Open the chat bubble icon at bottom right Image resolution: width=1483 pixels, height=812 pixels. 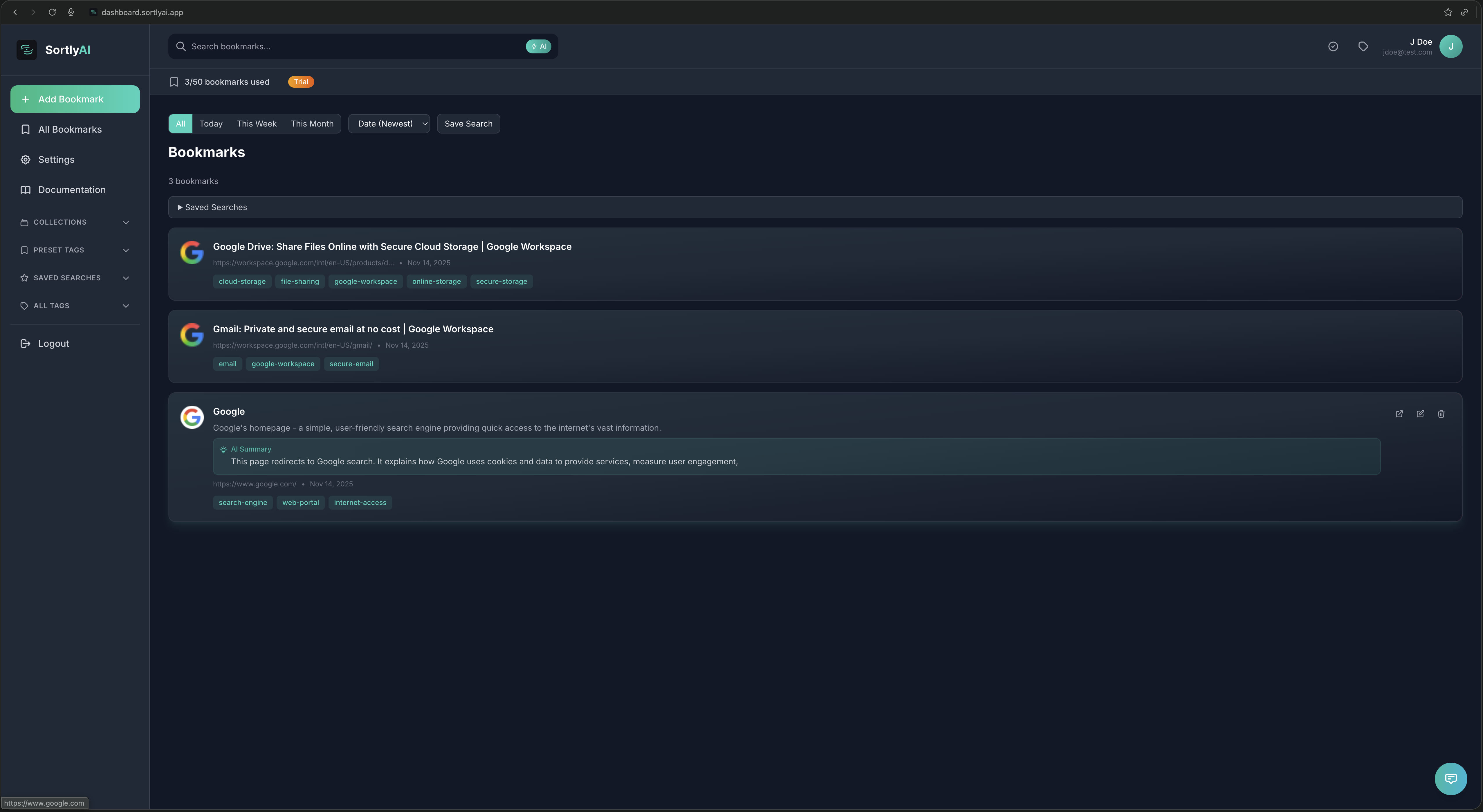(1451, 779)
